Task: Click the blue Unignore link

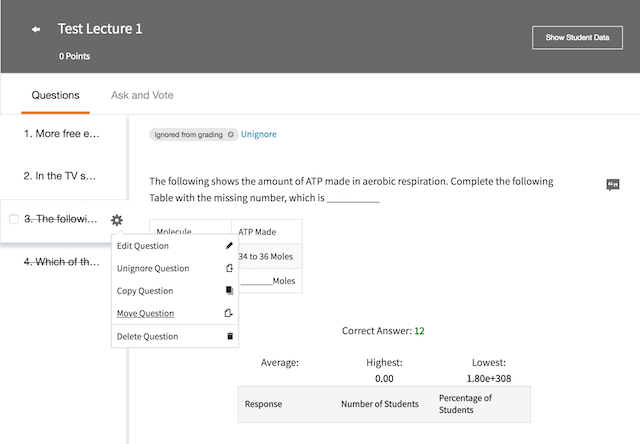Action: pyautogui.click(x=259, y=134)
